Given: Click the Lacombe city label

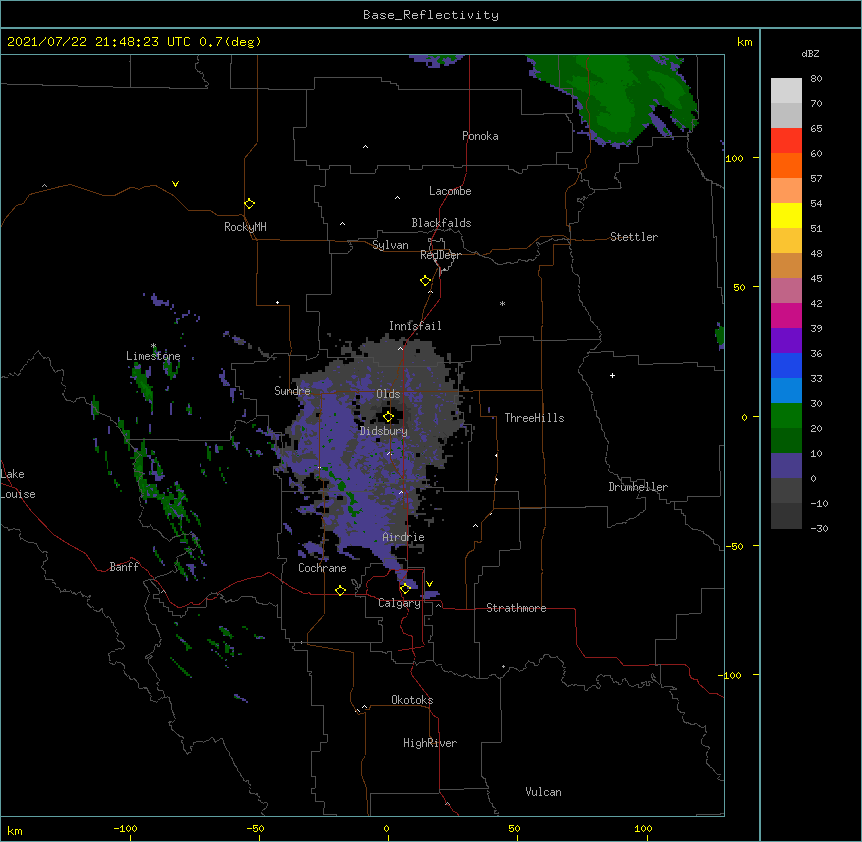Looking at the screenshot, I should click(x=450, y=191).
